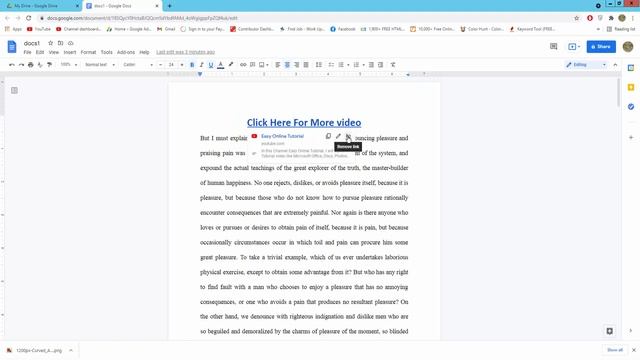Click the Explore button at bottom right
640x360 pixels.
609,331
